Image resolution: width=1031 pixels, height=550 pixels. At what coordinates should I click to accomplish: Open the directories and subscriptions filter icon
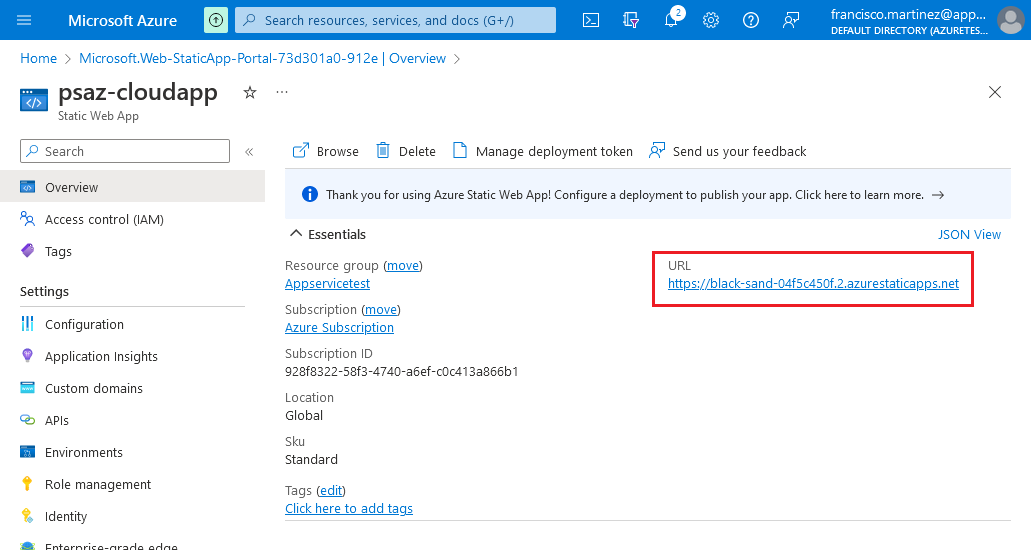[631, 20]
